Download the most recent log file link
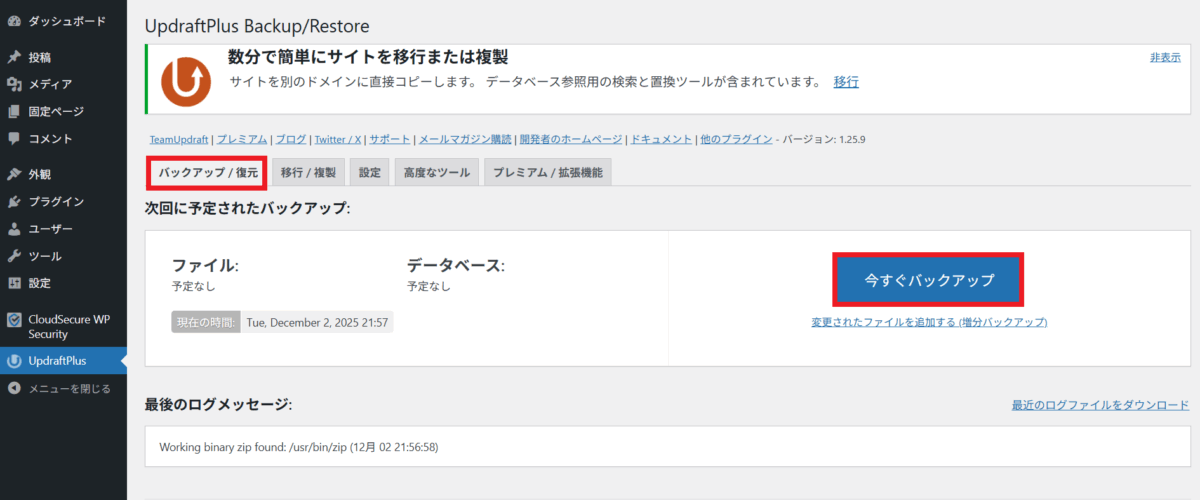Screen dimensions: 1200x500 (1100, 405)
